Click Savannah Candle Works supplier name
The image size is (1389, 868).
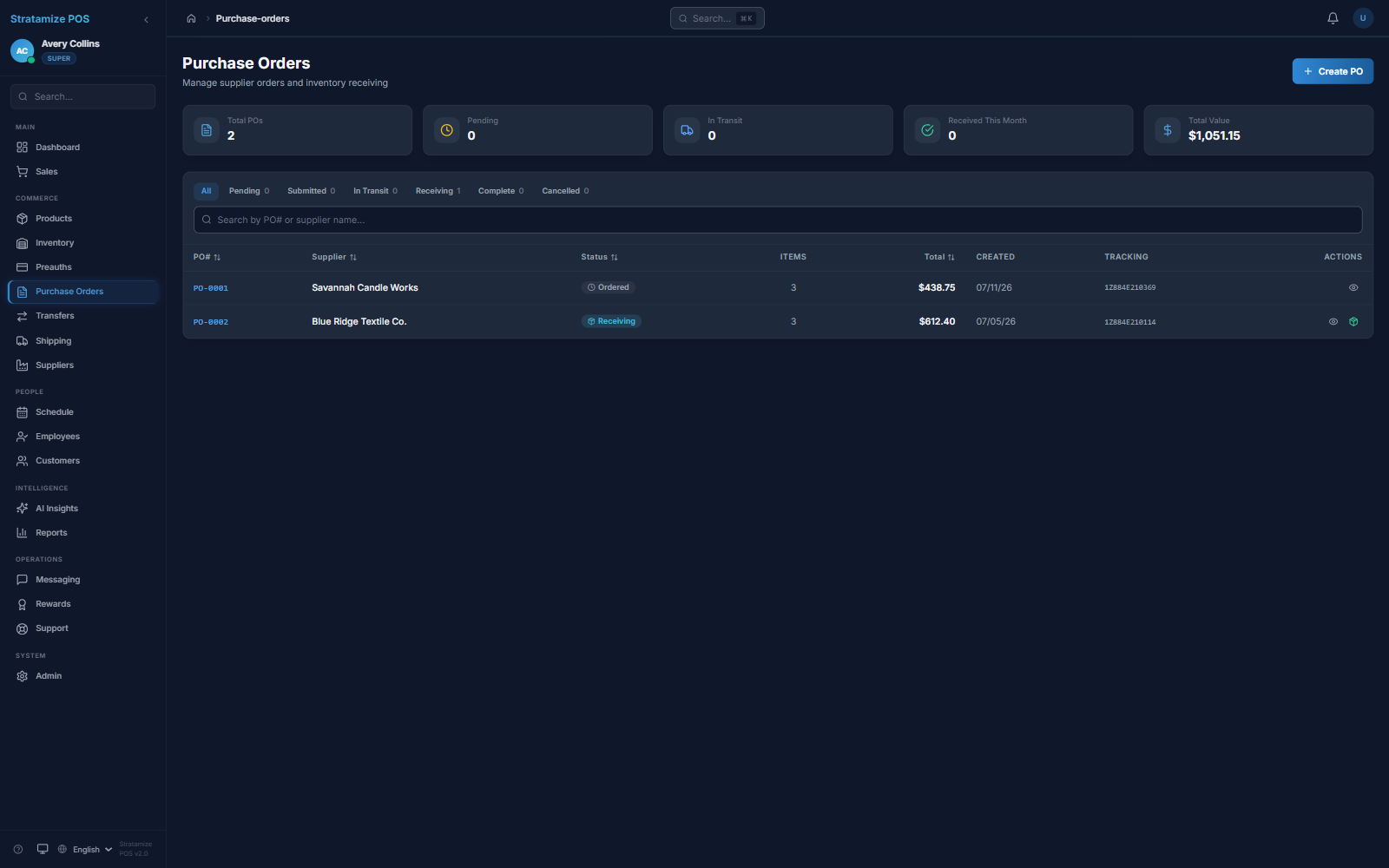(365, 287)
